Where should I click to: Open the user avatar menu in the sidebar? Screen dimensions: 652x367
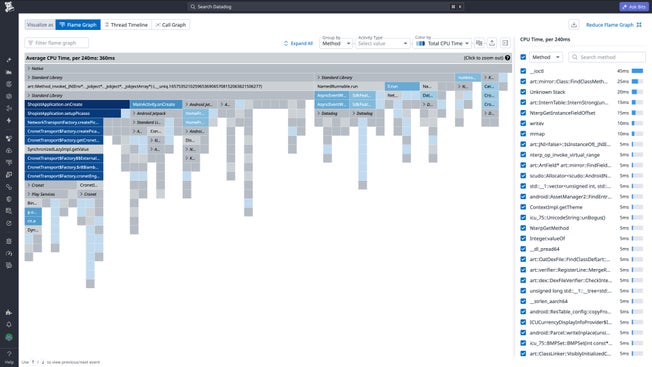(x=9, y=337)
